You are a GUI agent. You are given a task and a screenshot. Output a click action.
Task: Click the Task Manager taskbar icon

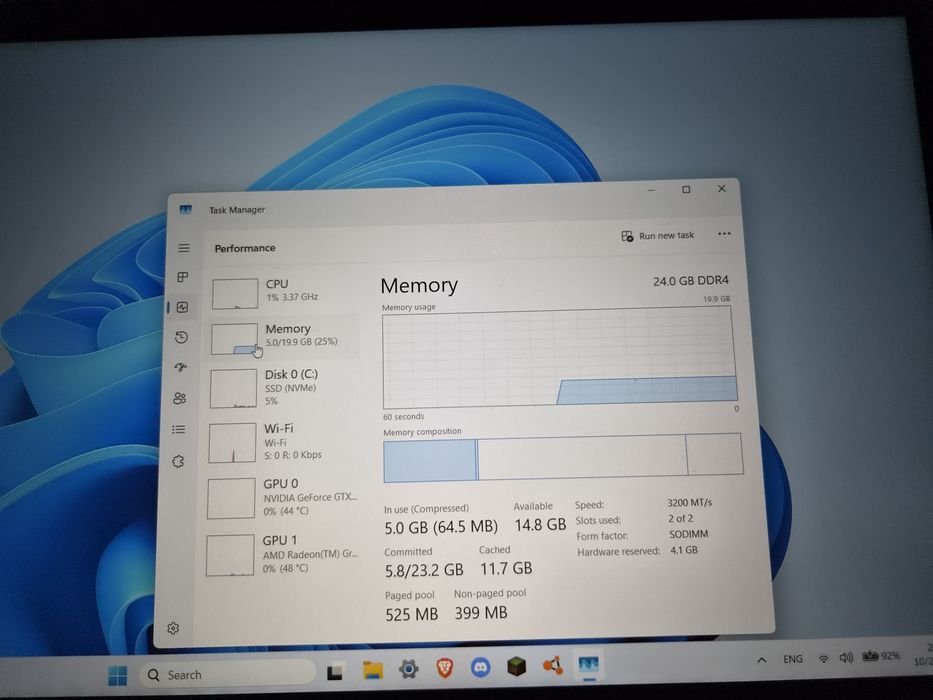(588, 664)
